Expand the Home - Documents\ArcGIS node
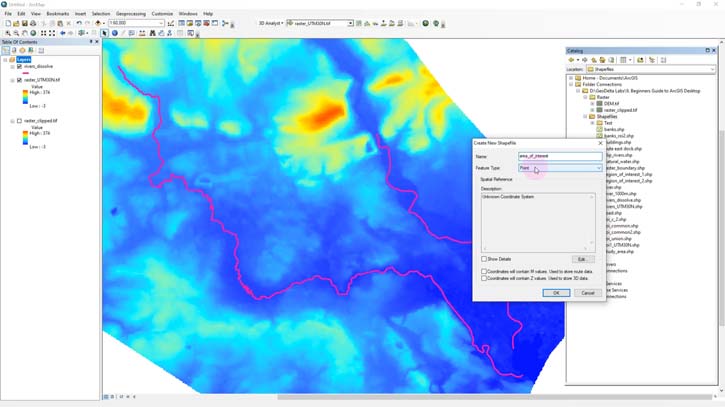Viewport: 725px width, 407px height. click(x=571, y=78)
